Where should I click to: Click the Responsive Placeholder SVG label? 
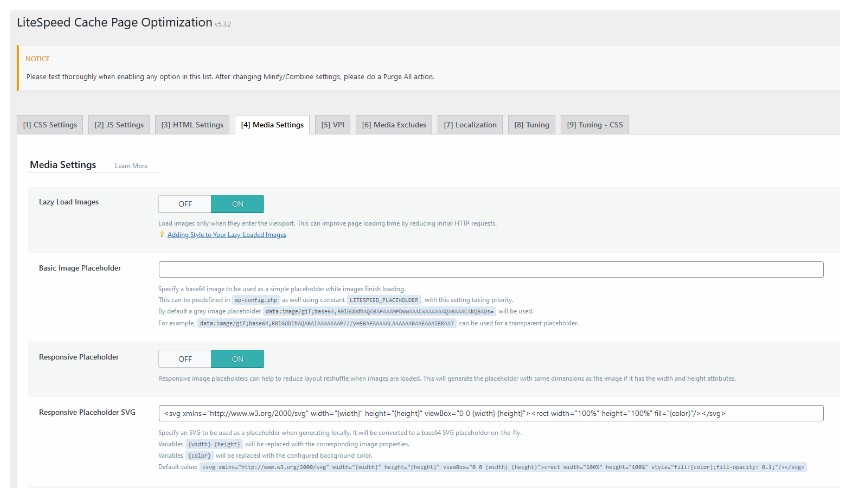(x=87, y=412)
